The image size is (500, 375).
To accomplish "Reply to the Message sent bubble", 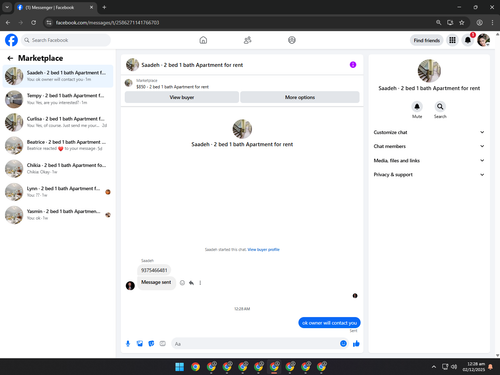I will (191, 283).
